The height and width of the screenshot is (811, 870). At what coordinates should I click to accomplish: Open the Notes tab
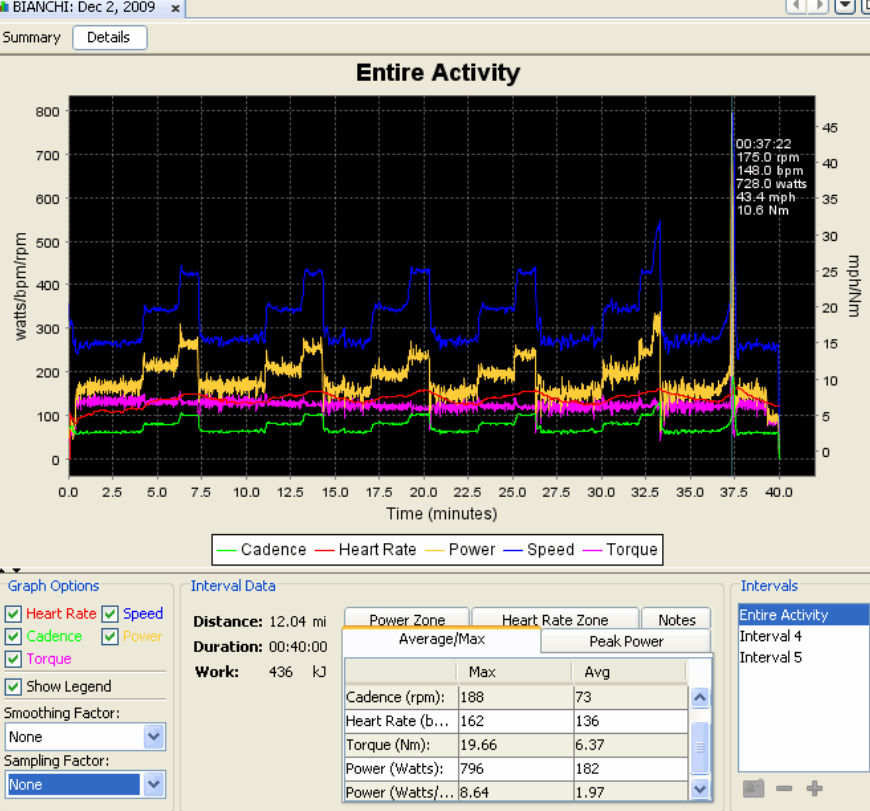pyautogui.click(x=676, y=619)
